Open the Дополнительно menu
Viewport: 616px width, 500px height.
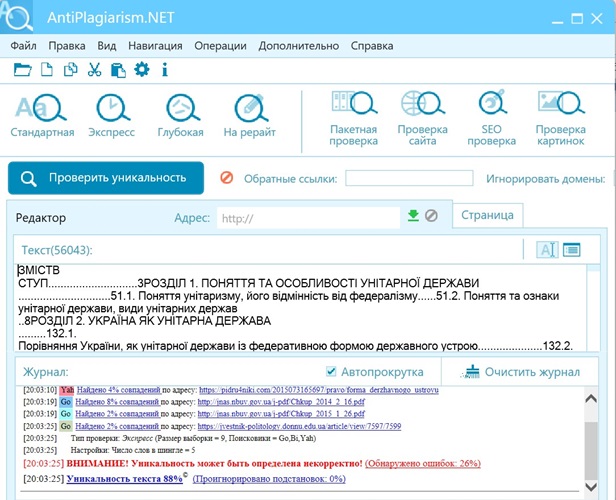coord(299,46)
